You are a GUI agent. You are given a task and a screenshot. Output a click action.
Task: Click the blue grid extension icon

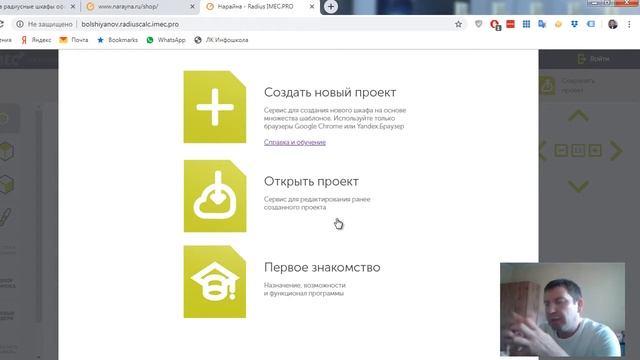[x=526, y=24]
